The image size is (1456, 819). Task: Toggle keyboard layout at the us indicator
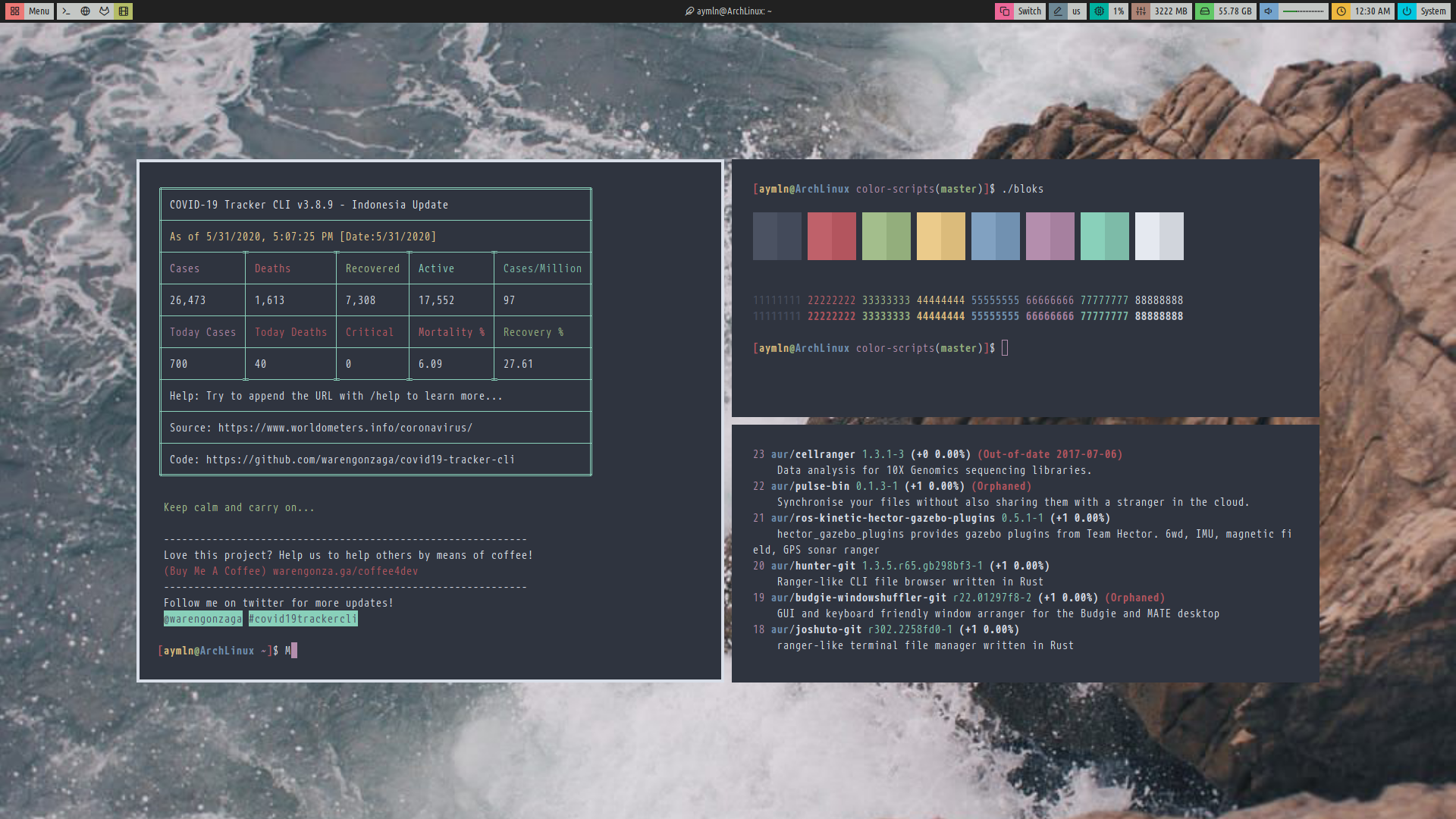point(1076,11)
